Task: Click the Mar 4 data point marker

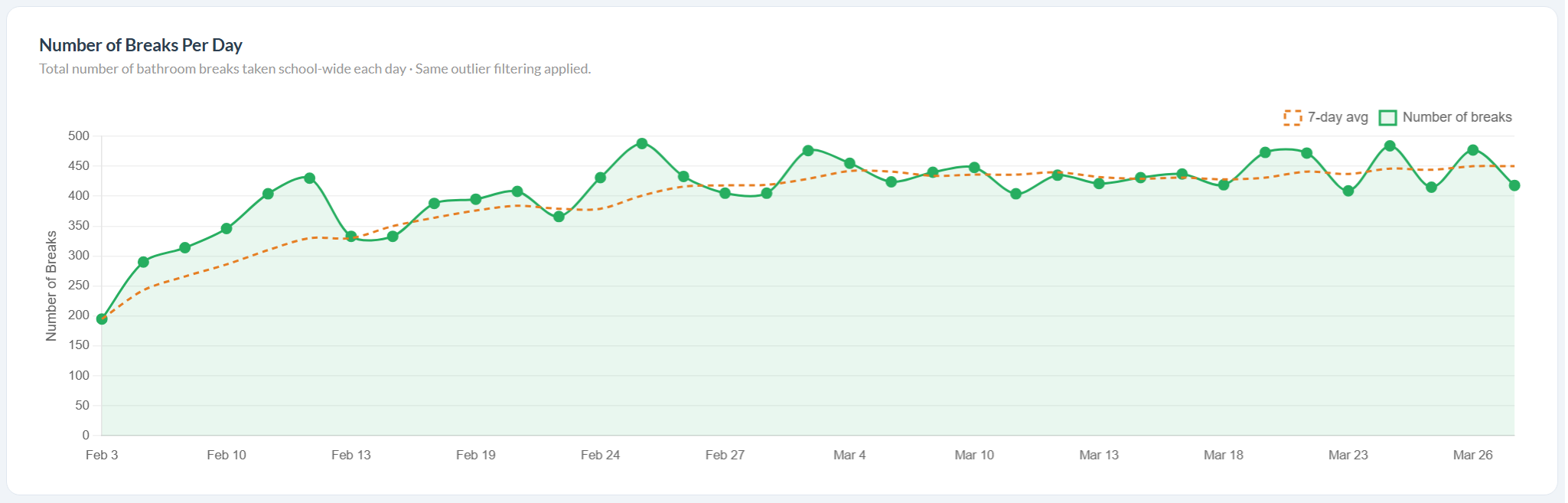Action: pos(849,163)
